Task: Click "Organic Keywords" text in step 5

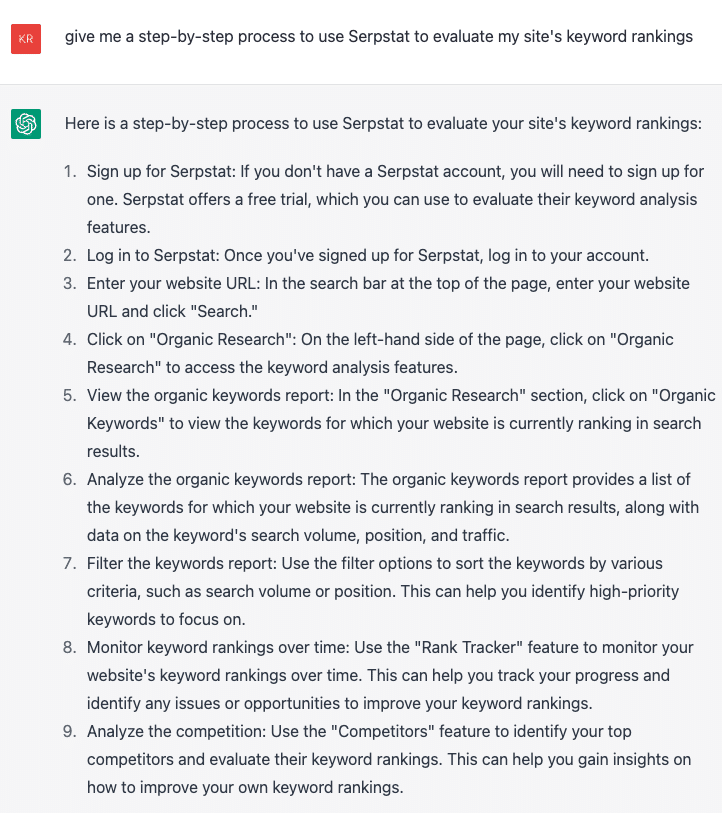Action: (126, 423)
